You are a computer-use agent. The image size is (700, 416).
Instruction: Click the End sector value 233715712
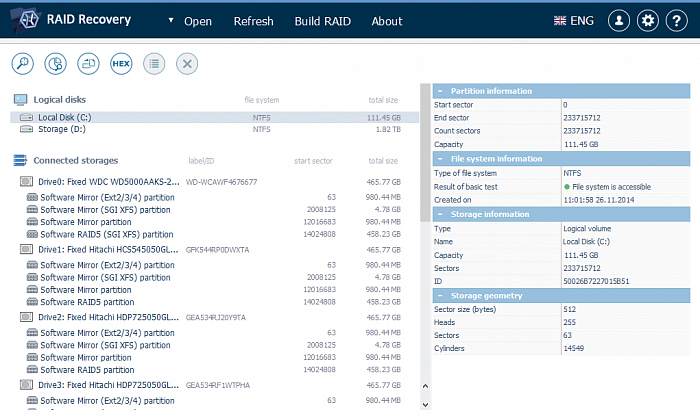(x=582, y=118)
